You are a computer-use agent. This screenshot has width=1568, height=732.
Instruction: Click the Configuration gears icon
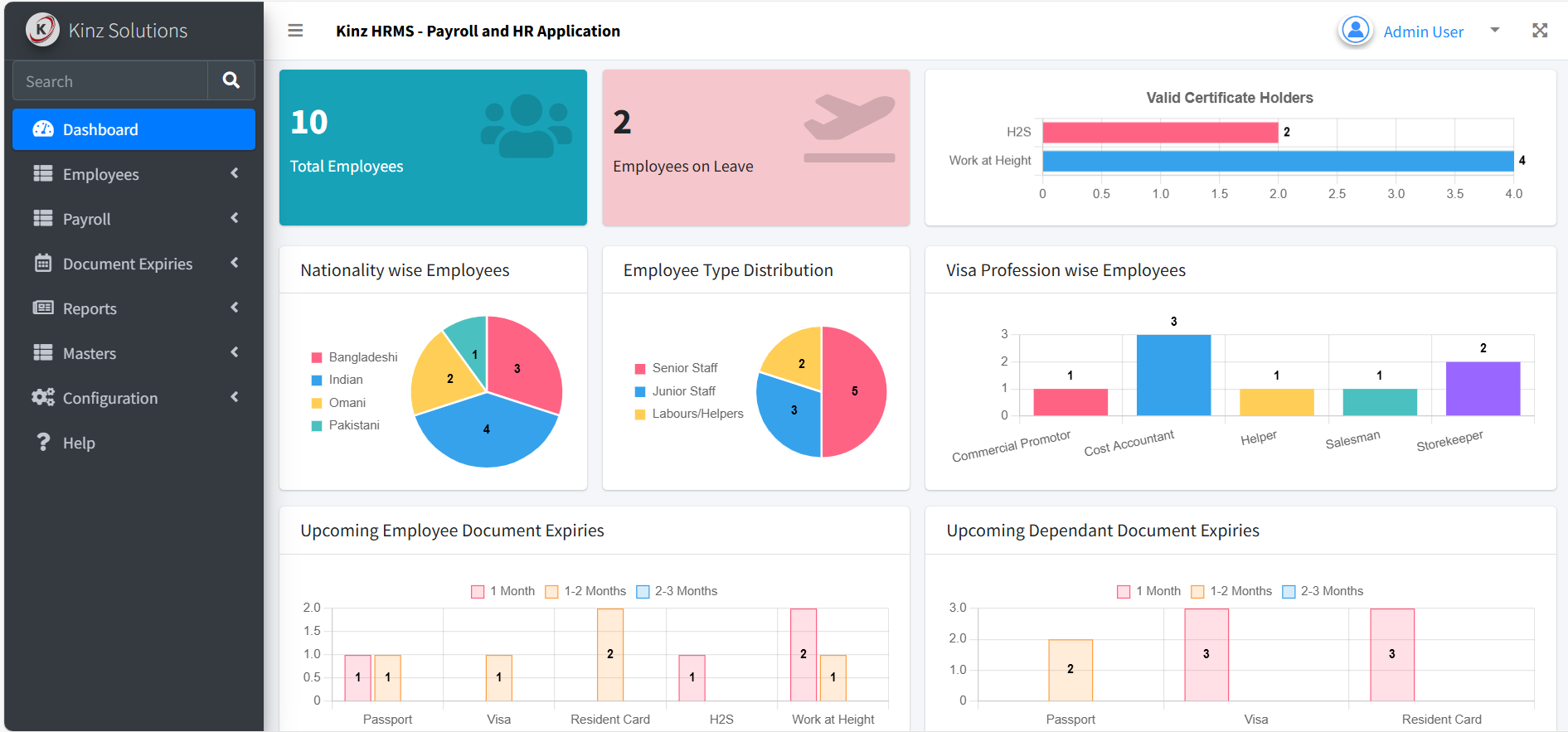[43, 397]
